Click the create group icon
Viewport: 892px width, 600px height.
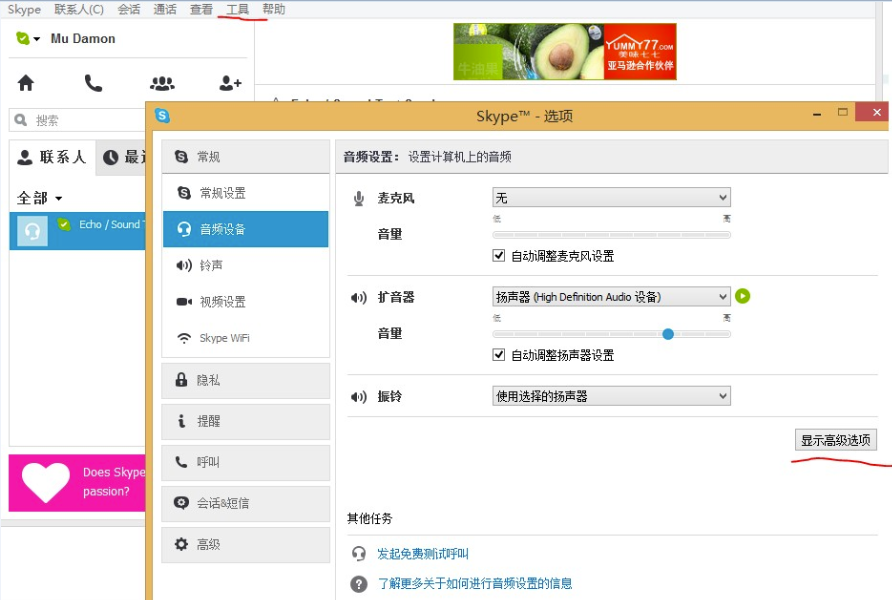tap(162, 84)
